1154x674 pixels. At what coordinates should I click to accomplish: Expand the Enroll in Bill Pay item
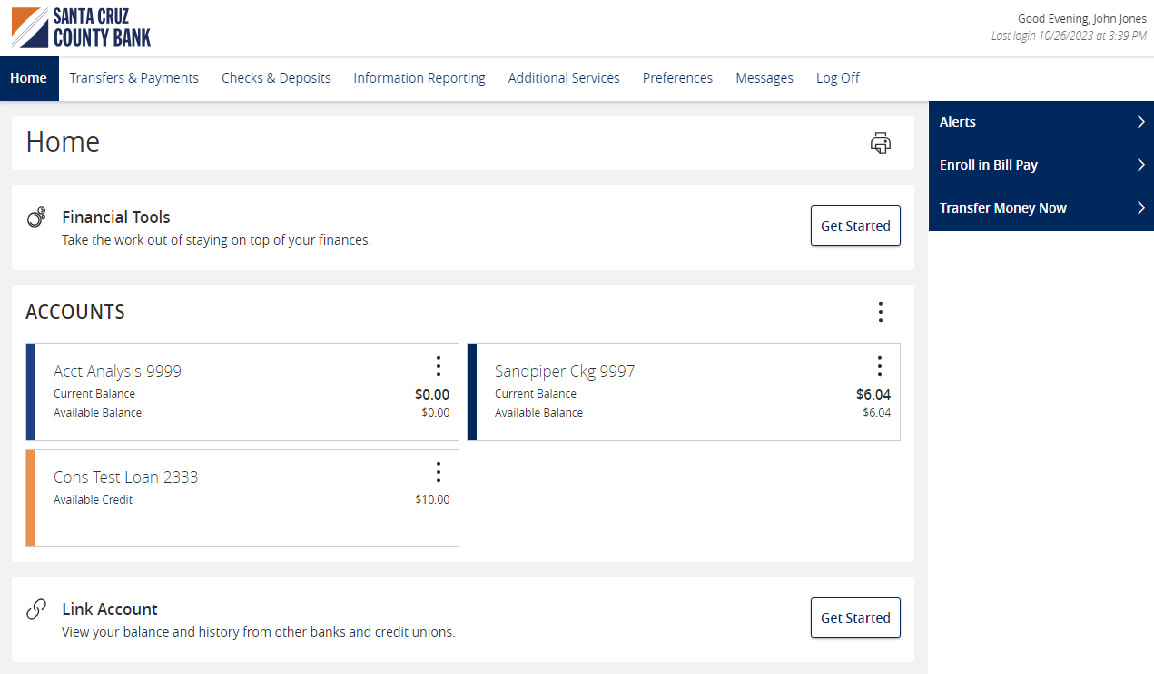click(1041, 165)
